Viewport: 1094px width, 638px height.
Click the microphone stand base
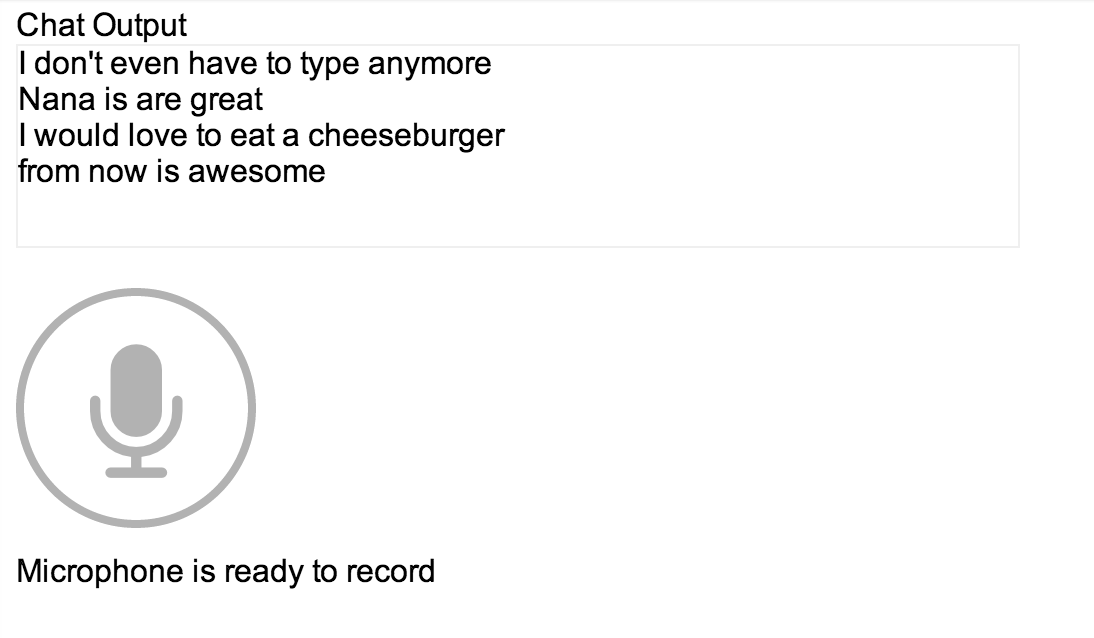pyautogui.click(x=136, y=472)
